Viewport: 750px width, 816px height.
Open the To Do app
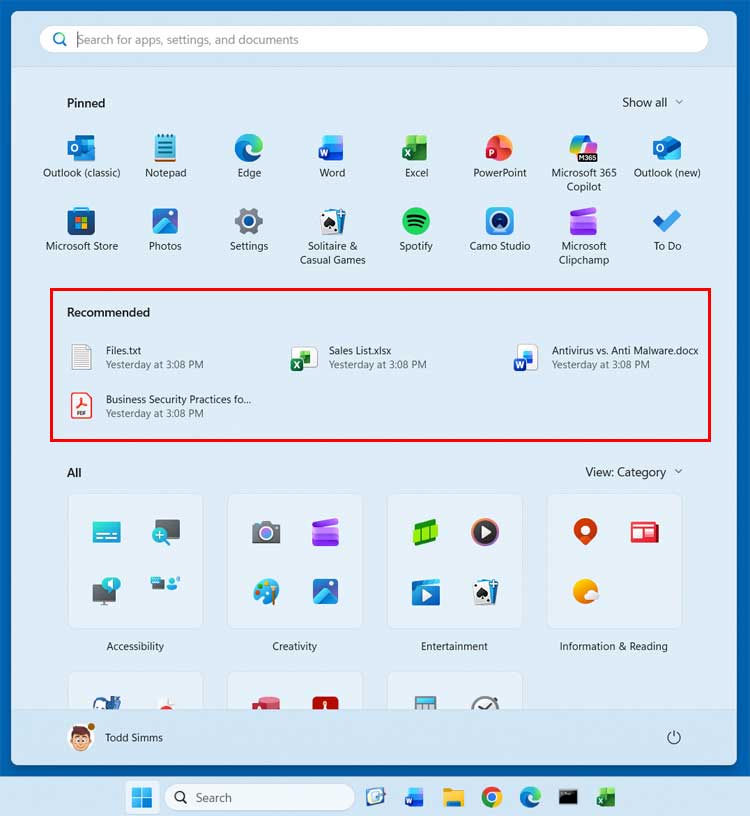pyautogui.click(x=667, y=230)
